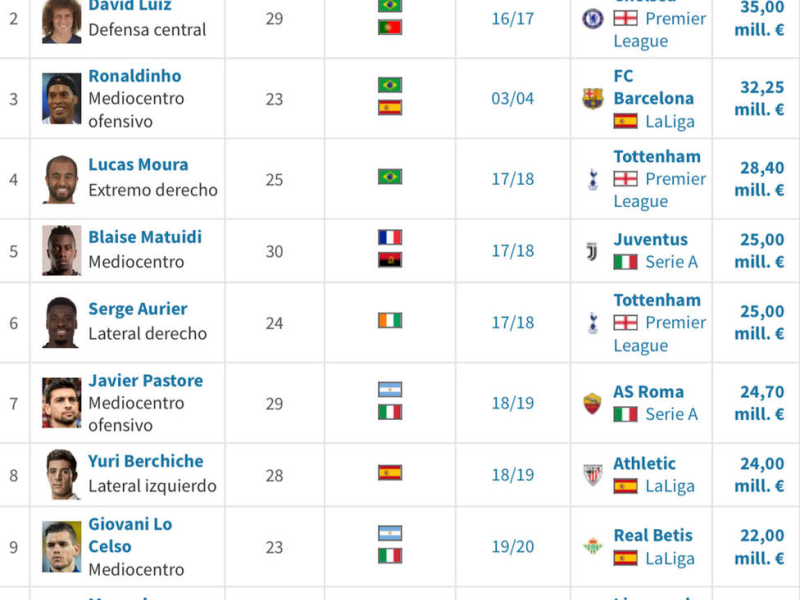Click the 28,40 mill. € transfer fee
Image resolution: width=800 pixels, height=600 pixels.
tap(761, 179)
